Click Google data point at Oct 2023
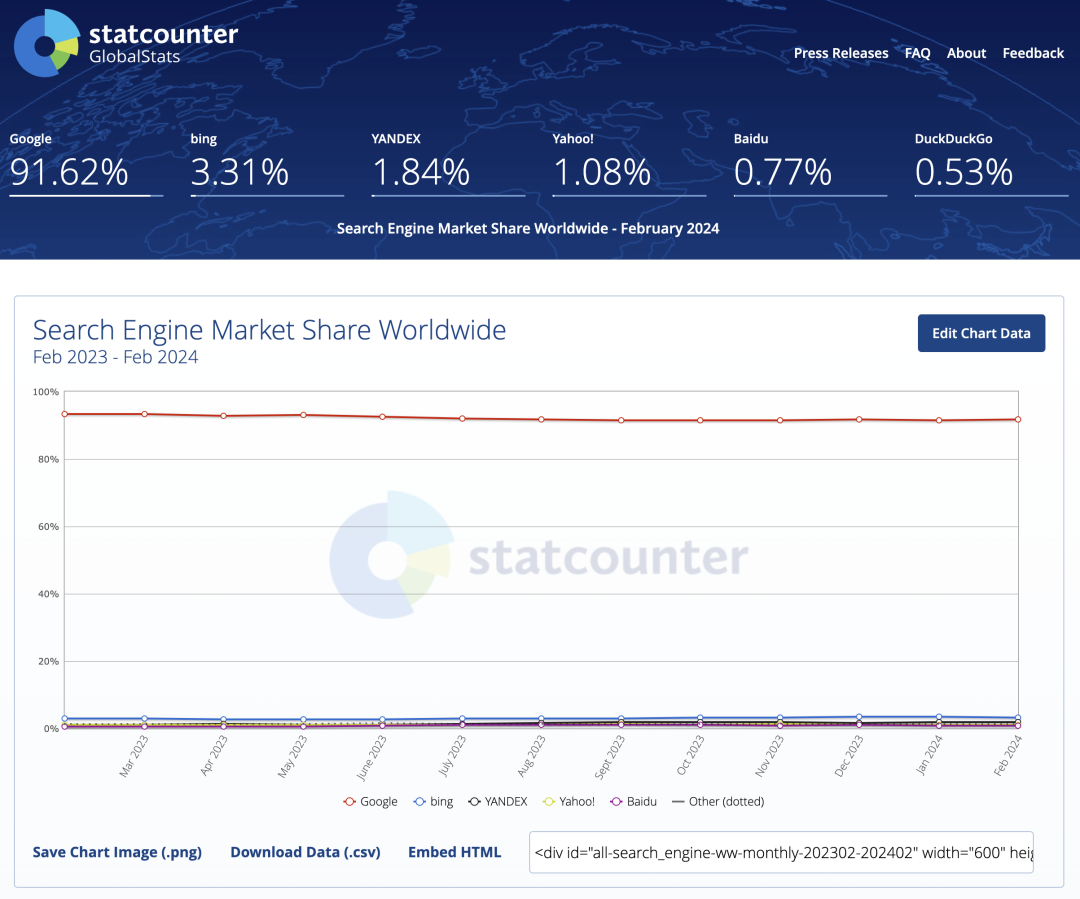Screen dimensions: 1080x899 700,420
